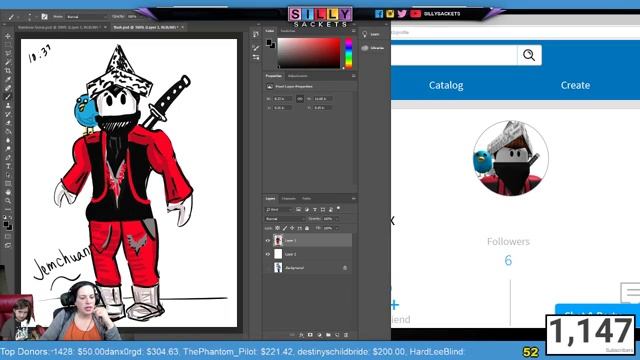Image resolution: width=640 pixels, height=360 pixels.
Task: Switch to the Adjustments tab
Action: click(x=298, y=76)
